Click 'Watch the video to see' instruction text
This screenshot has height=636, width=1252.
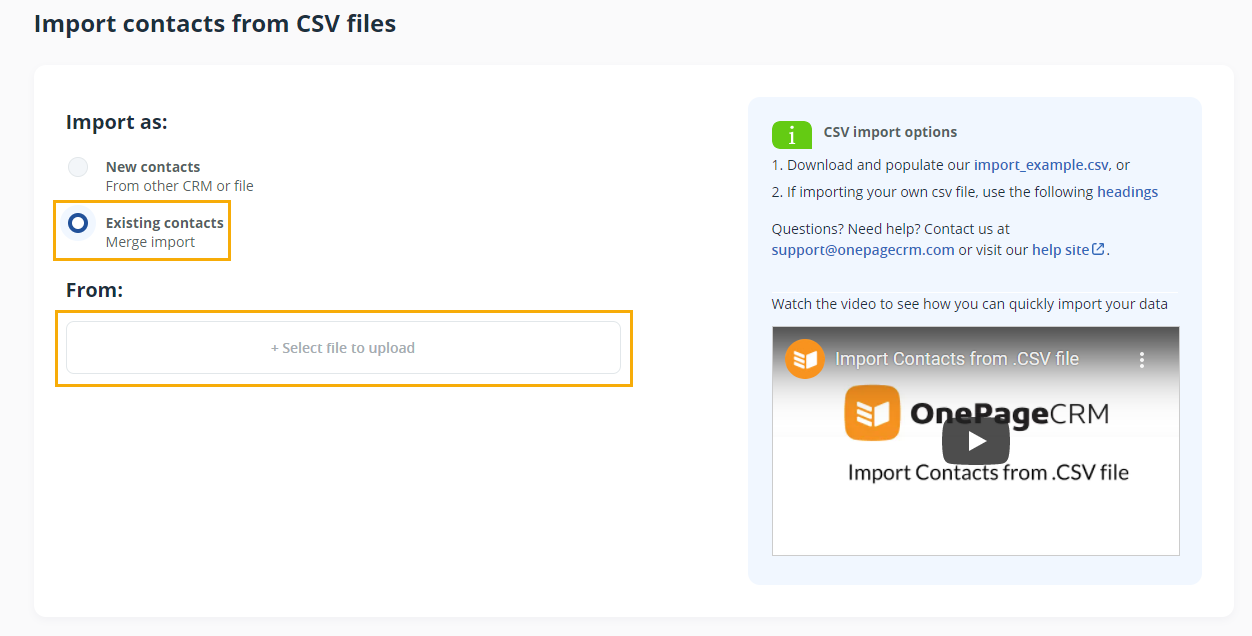(970, 304)
